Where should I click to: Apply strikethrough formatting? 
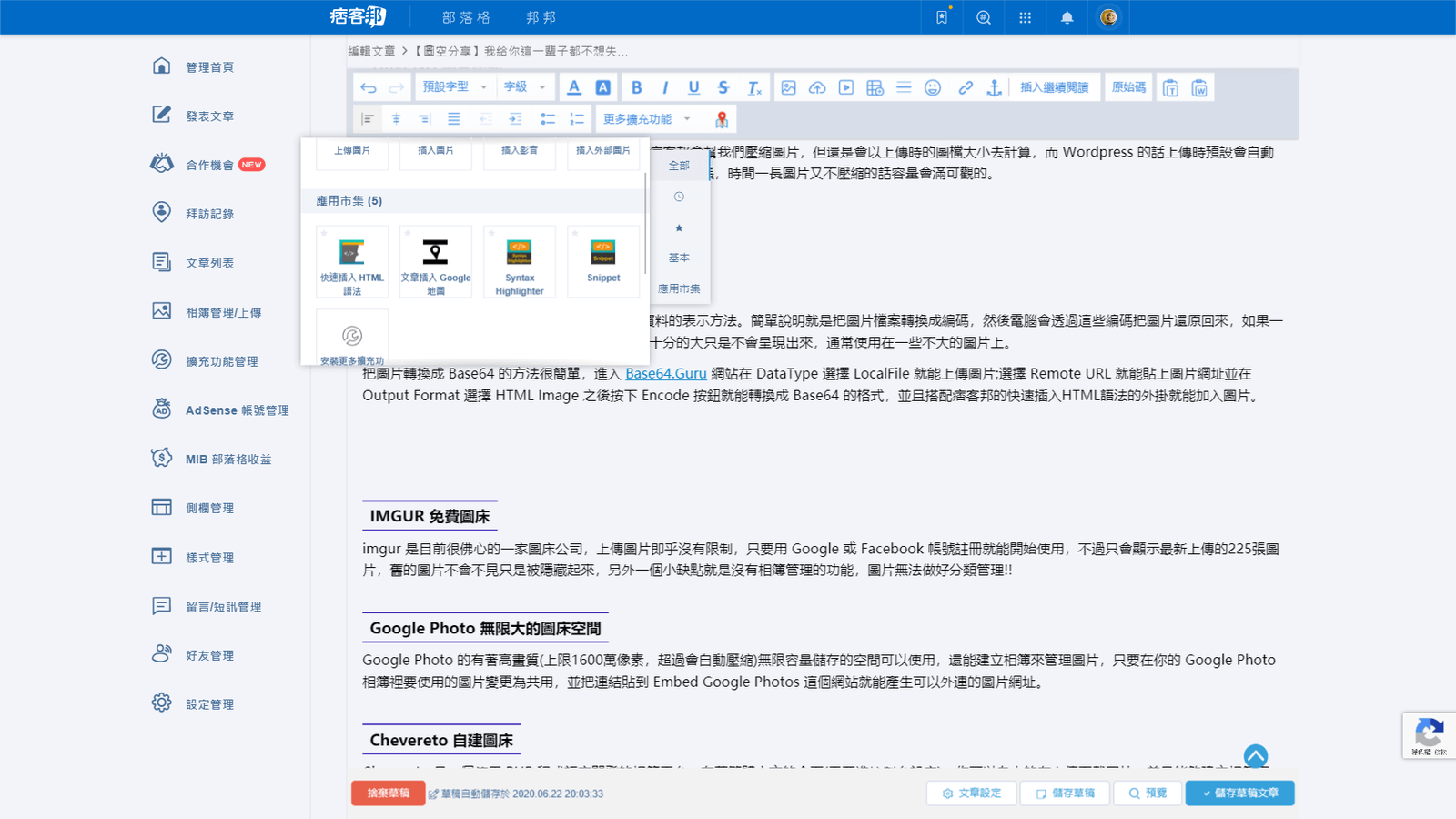(723, 86)
